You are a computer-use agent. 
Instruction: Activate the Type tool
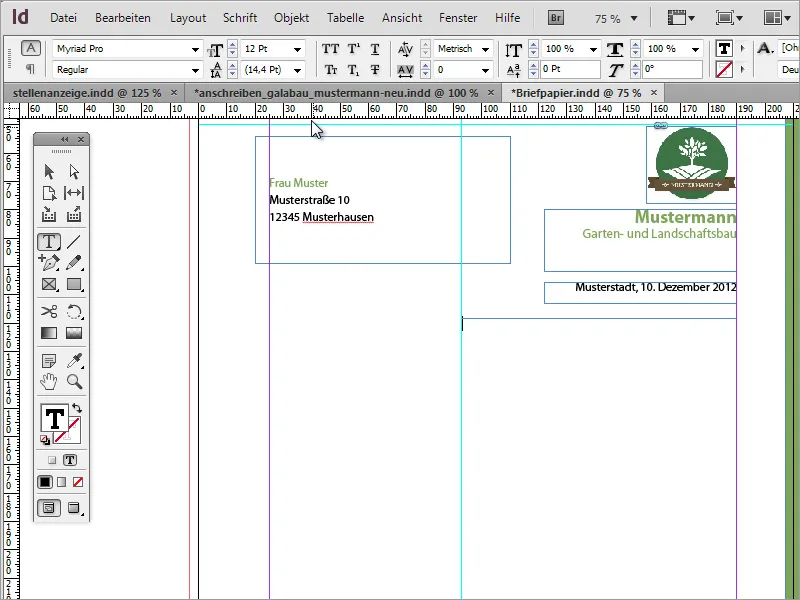49,241
